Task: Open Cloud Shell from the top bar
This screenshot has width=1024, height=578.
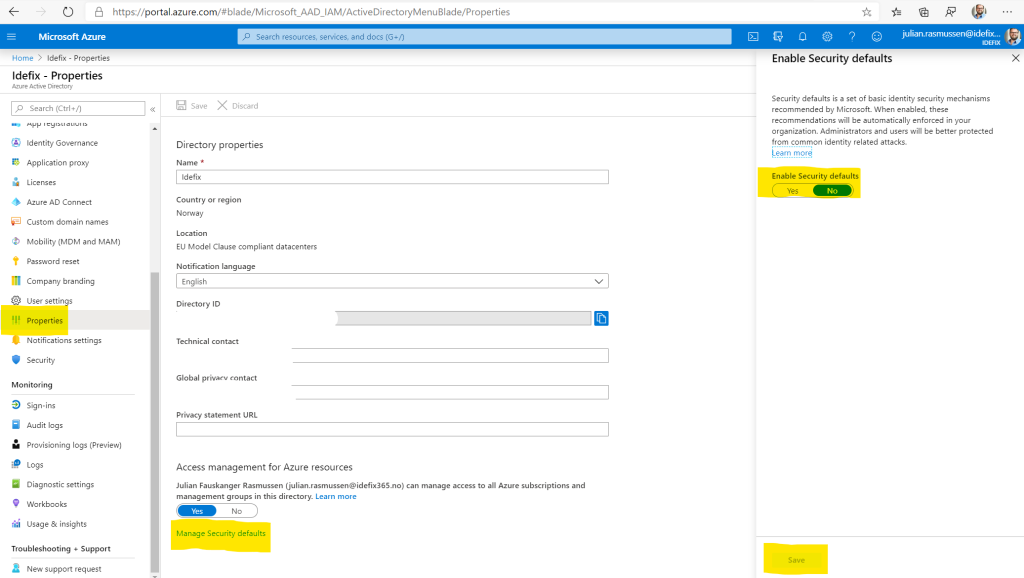Action: pyautogui.click(x=753, y=37)
